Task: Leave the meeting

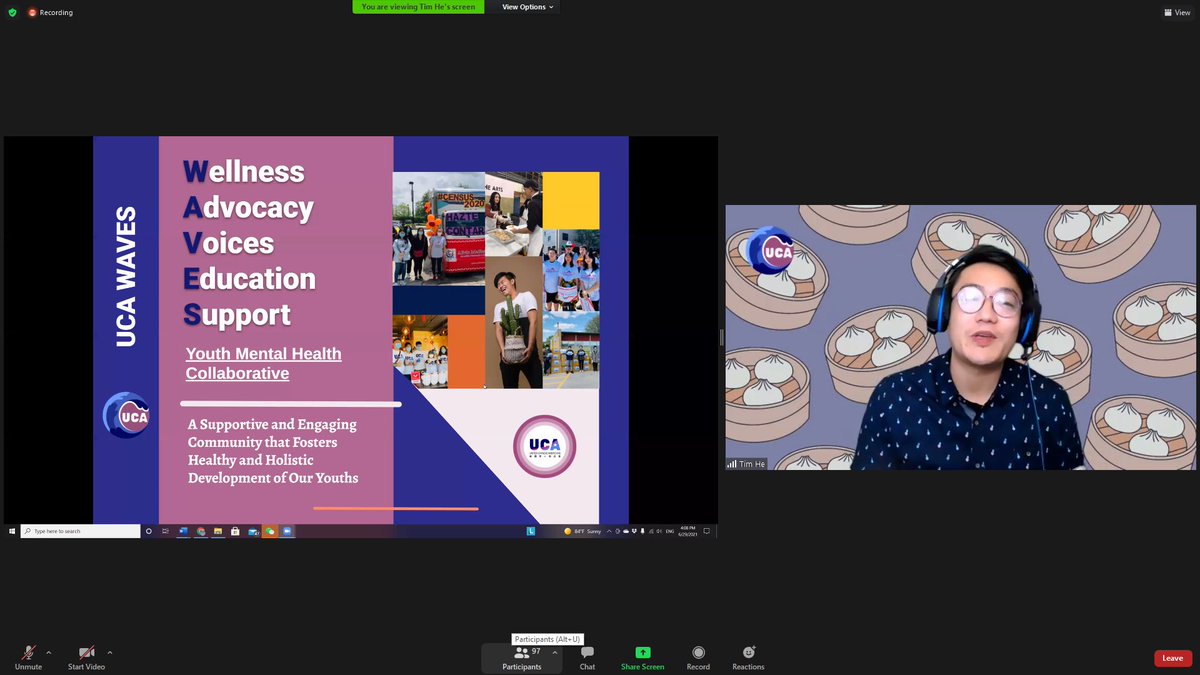Action: [1173, 658]
